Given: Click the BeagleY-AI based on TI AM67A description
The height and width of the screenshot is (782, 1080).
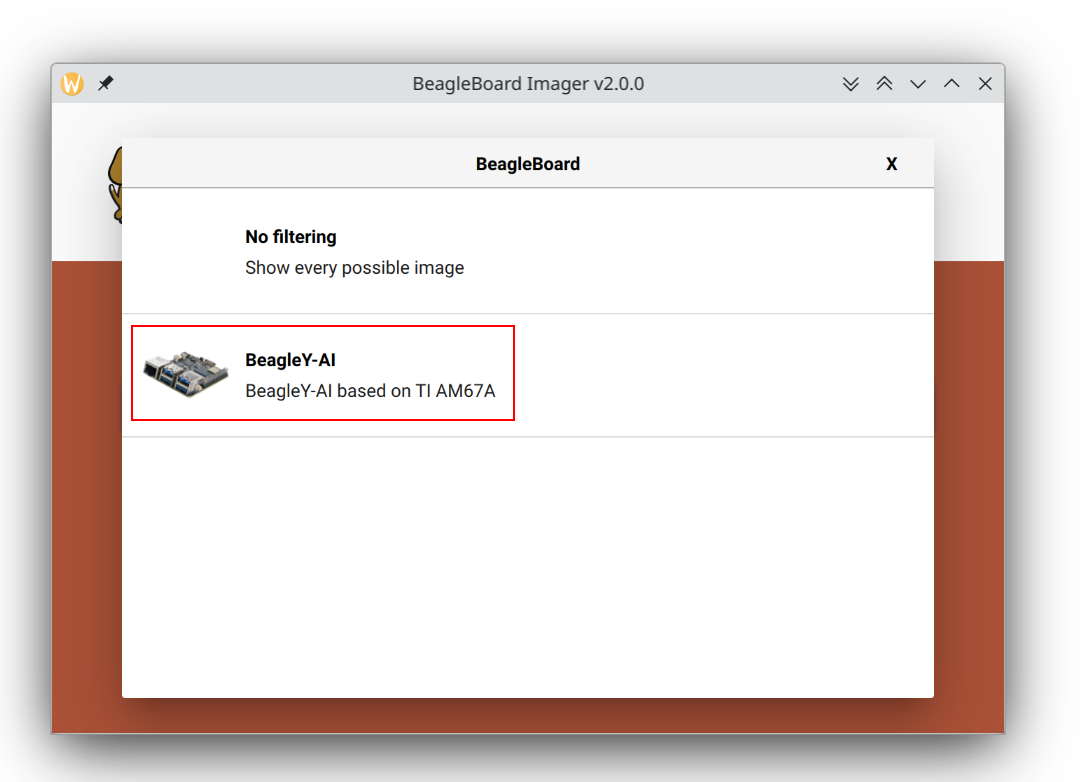Looking at the screenshot, I should click(370, 390).
